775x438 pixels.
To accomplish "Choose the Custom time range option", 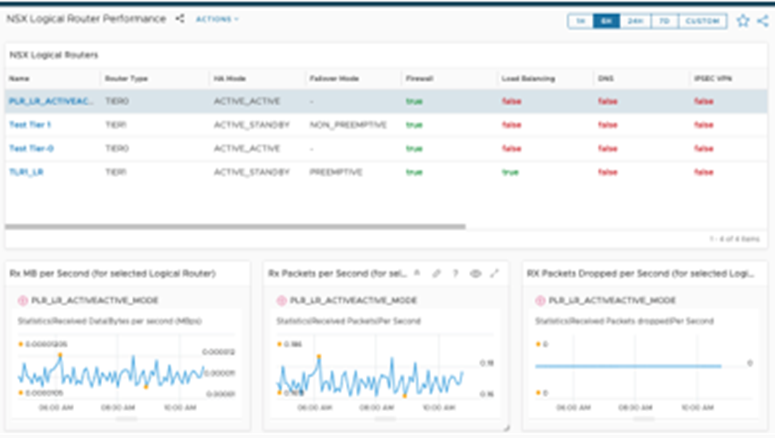I will pyautogui.click(x=702, y=21).
